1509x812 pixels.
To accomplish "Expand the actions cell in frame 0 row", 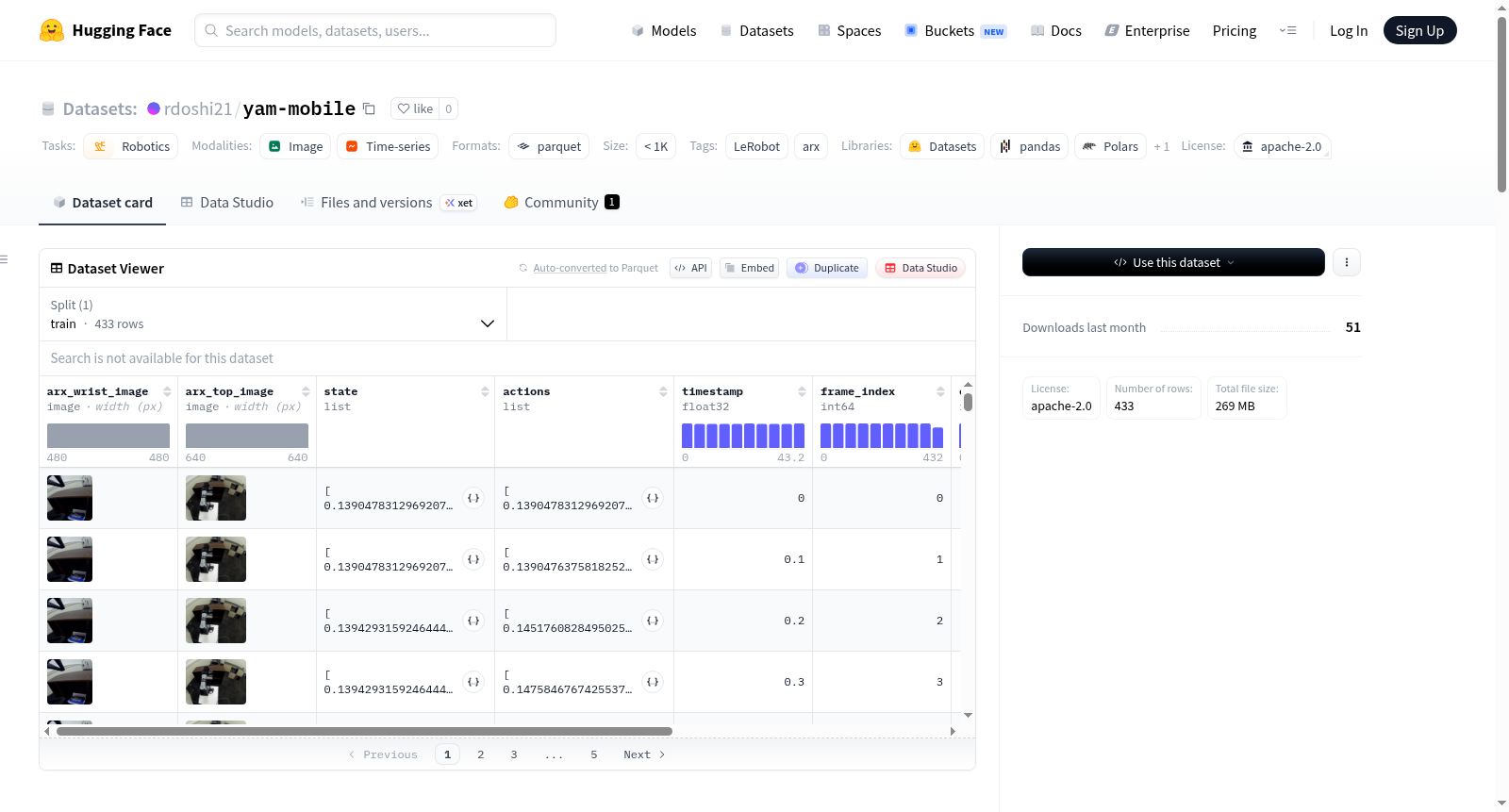I will click(x=653, y=498).
